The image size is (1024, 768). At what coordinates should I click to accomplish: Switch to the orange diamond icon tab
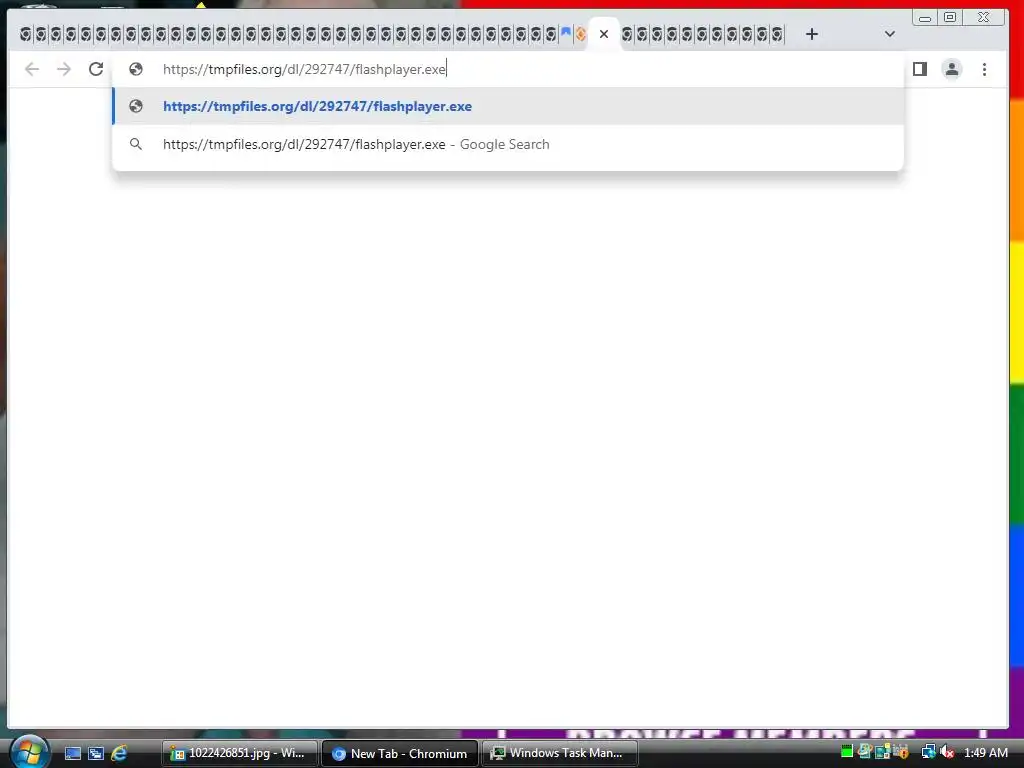(x=580, y=34)
